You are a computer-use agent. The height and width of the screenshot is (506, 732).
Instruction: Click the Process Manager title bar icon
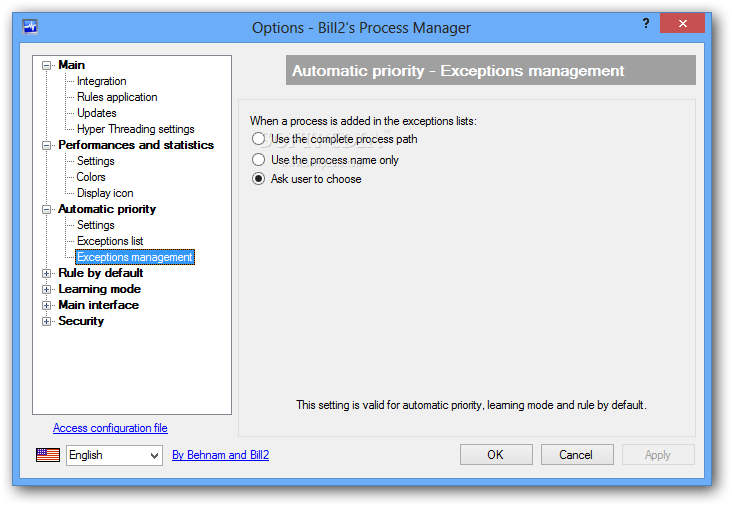pyautogui.click(x=30, y=27)
